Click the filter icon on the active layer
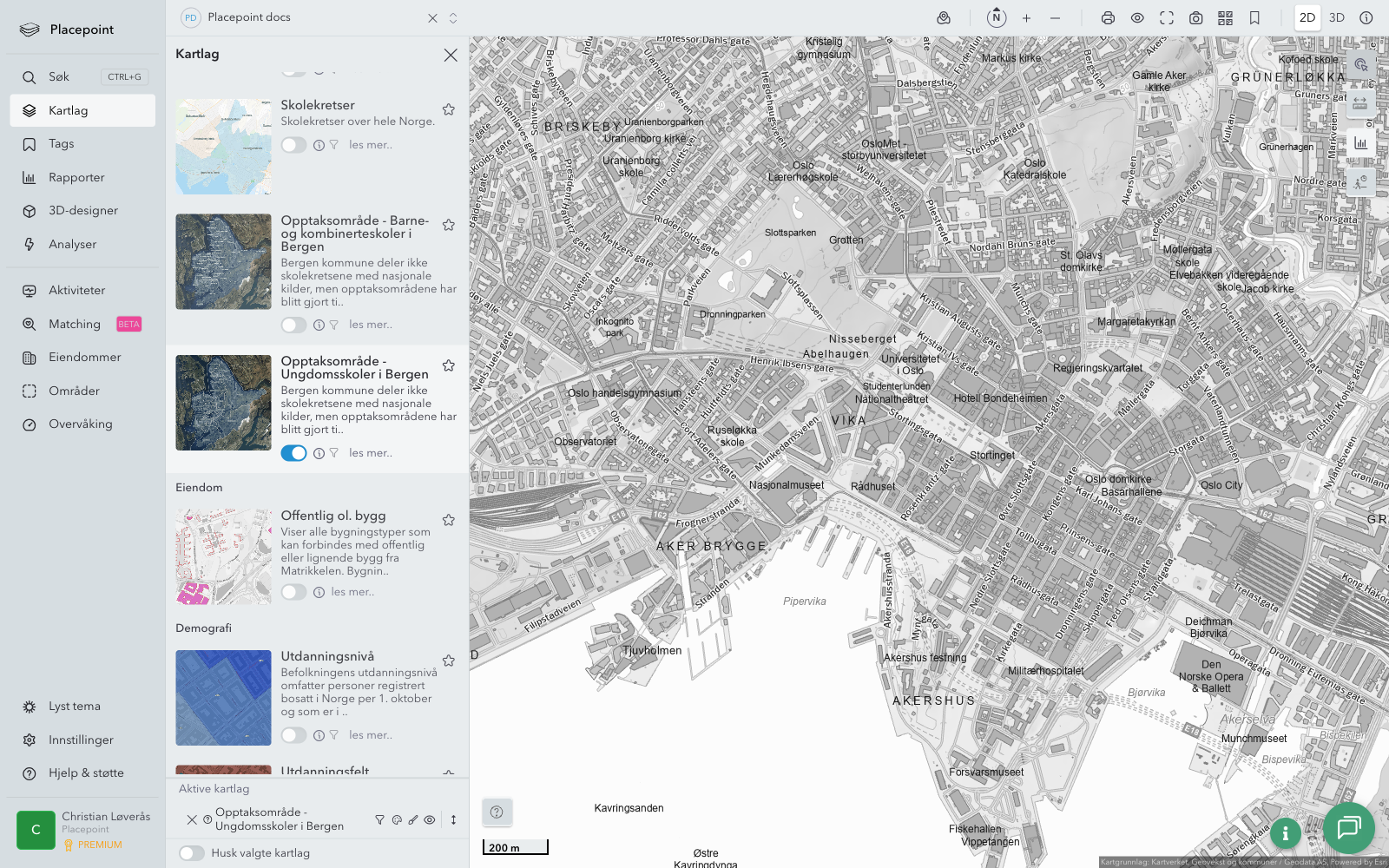Image resolution: width=1389 pixels, height=868 pixels. click(379, 819)
